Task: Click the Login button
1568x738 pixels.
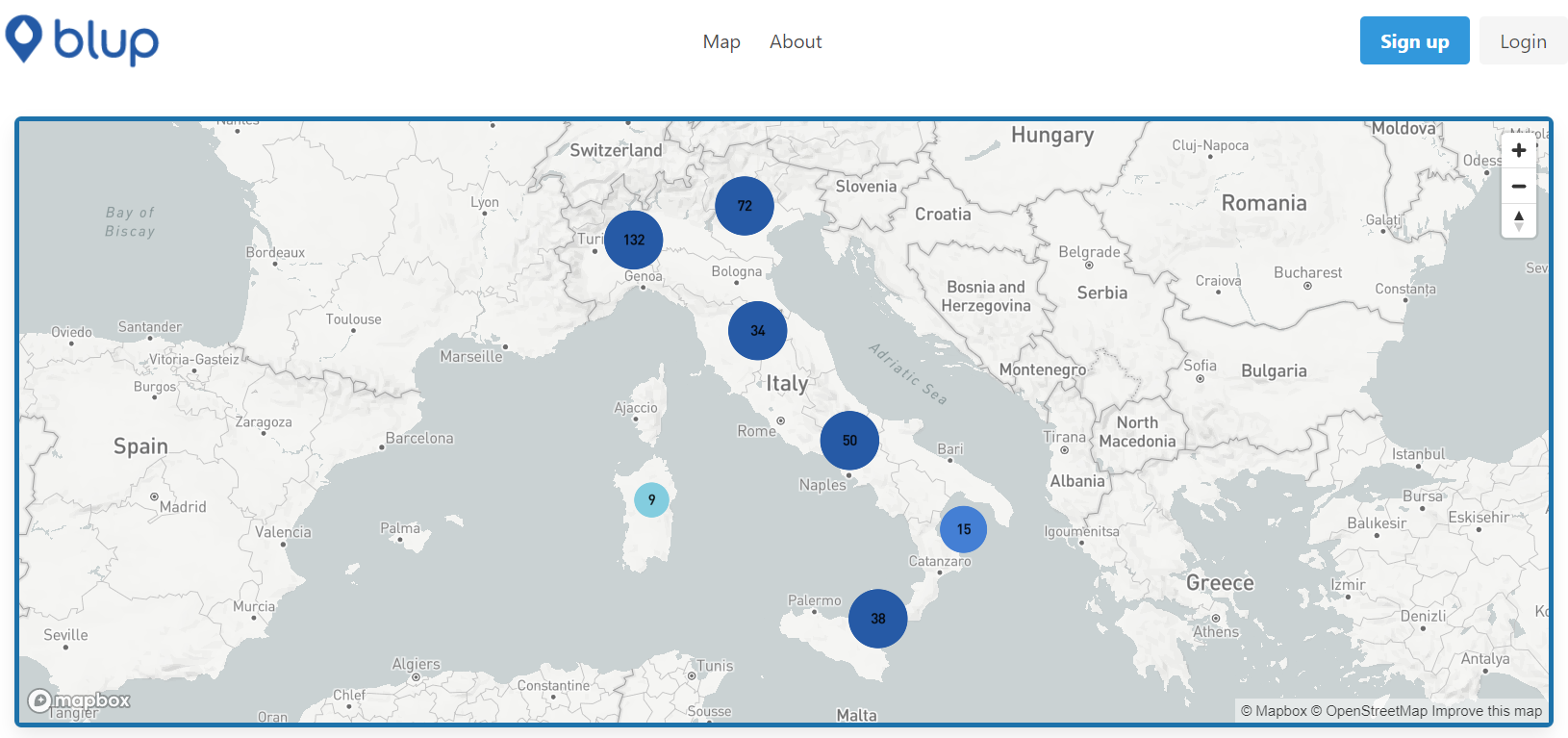Action: (x=1523, y=41)
